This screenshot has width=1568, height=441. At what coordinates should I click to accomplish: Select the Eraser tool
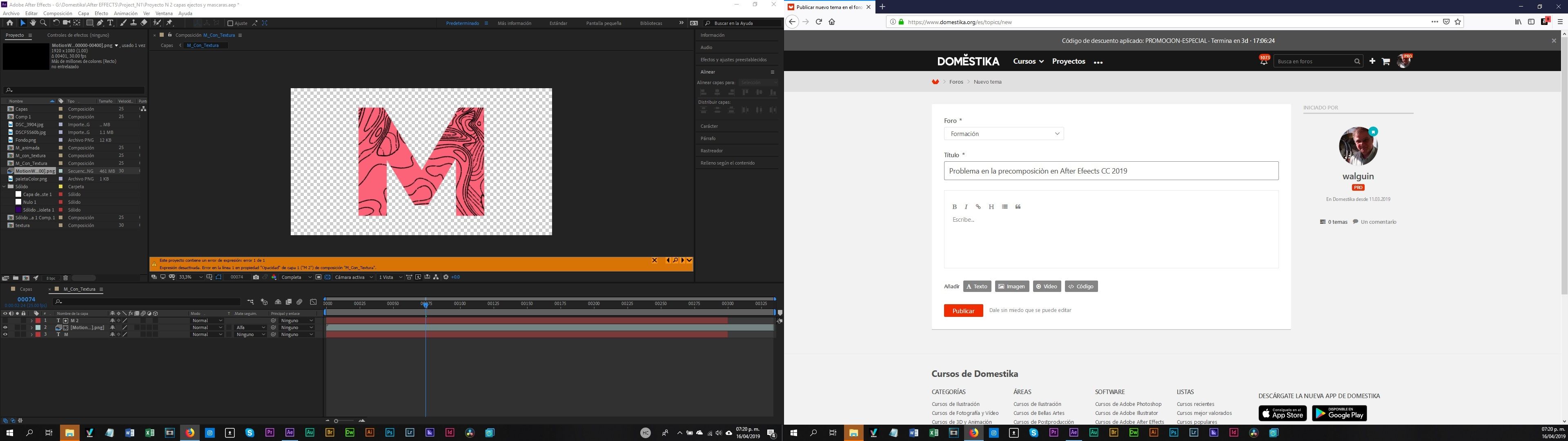[x=144, y=23]
